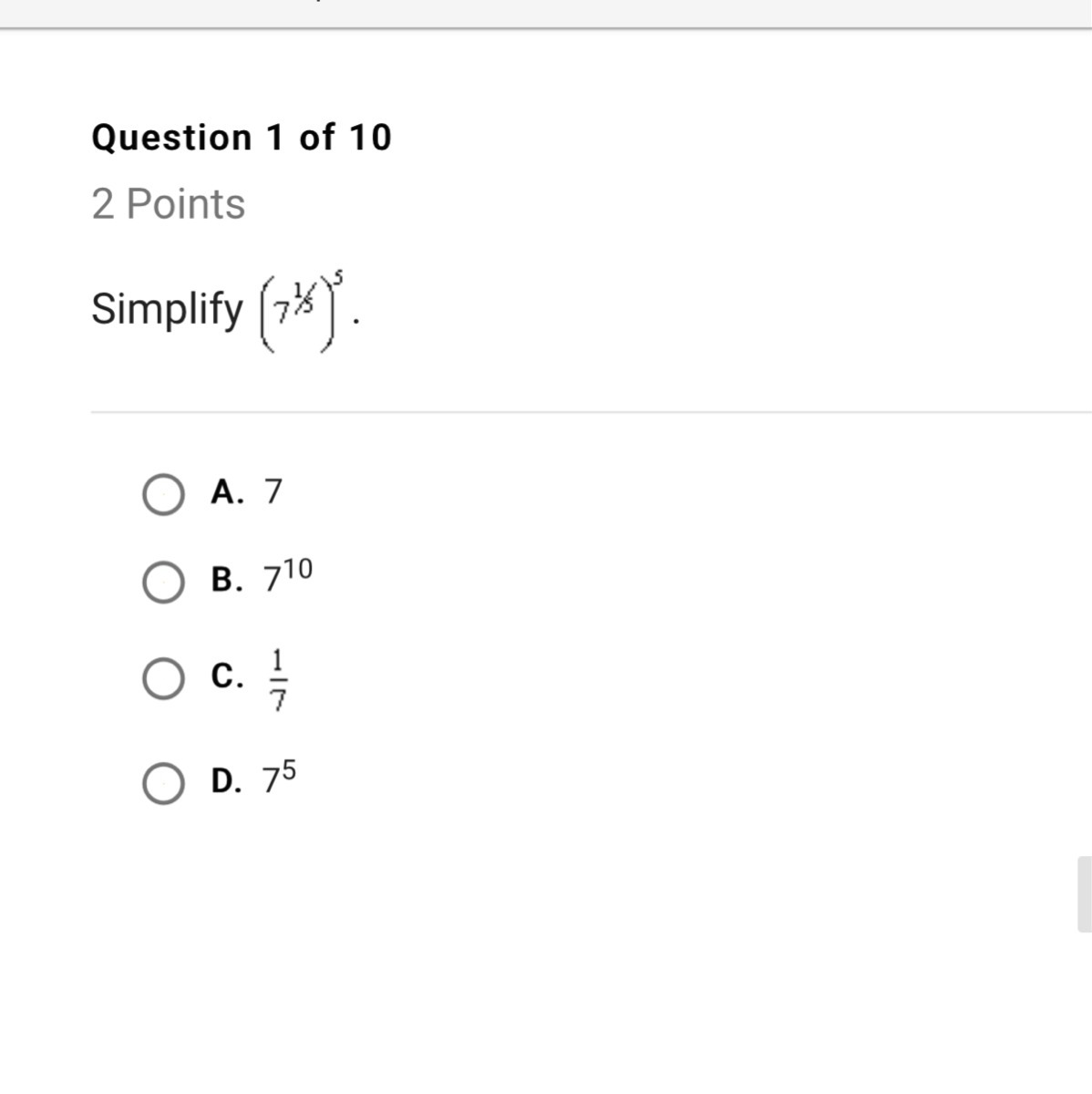The image size is (1092, 1094).
Task: Click the base 7 inside the parentheses
Action: pos(283,314)
